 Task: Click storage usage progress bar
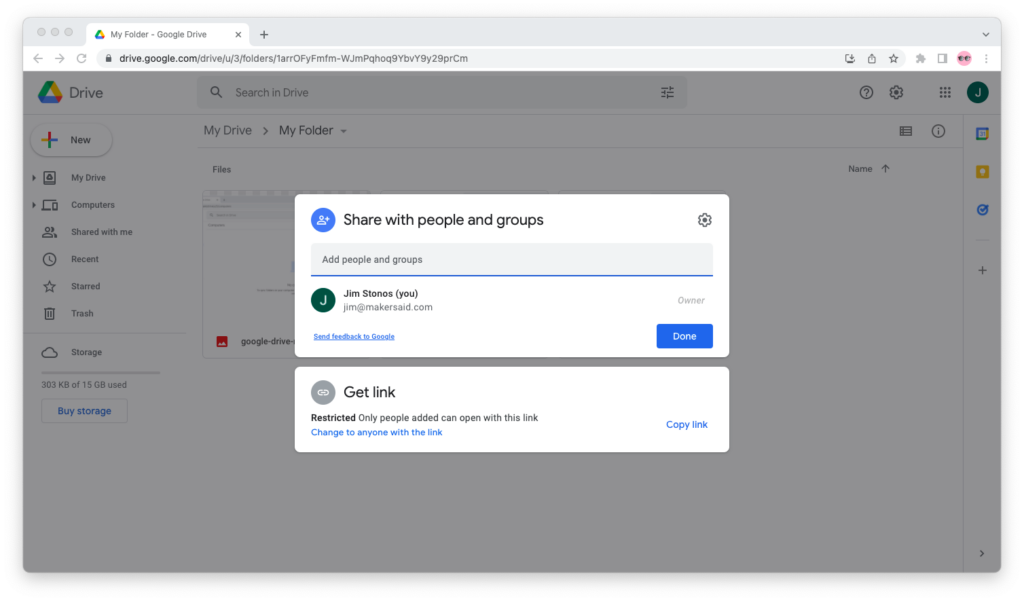pos(101,372)
